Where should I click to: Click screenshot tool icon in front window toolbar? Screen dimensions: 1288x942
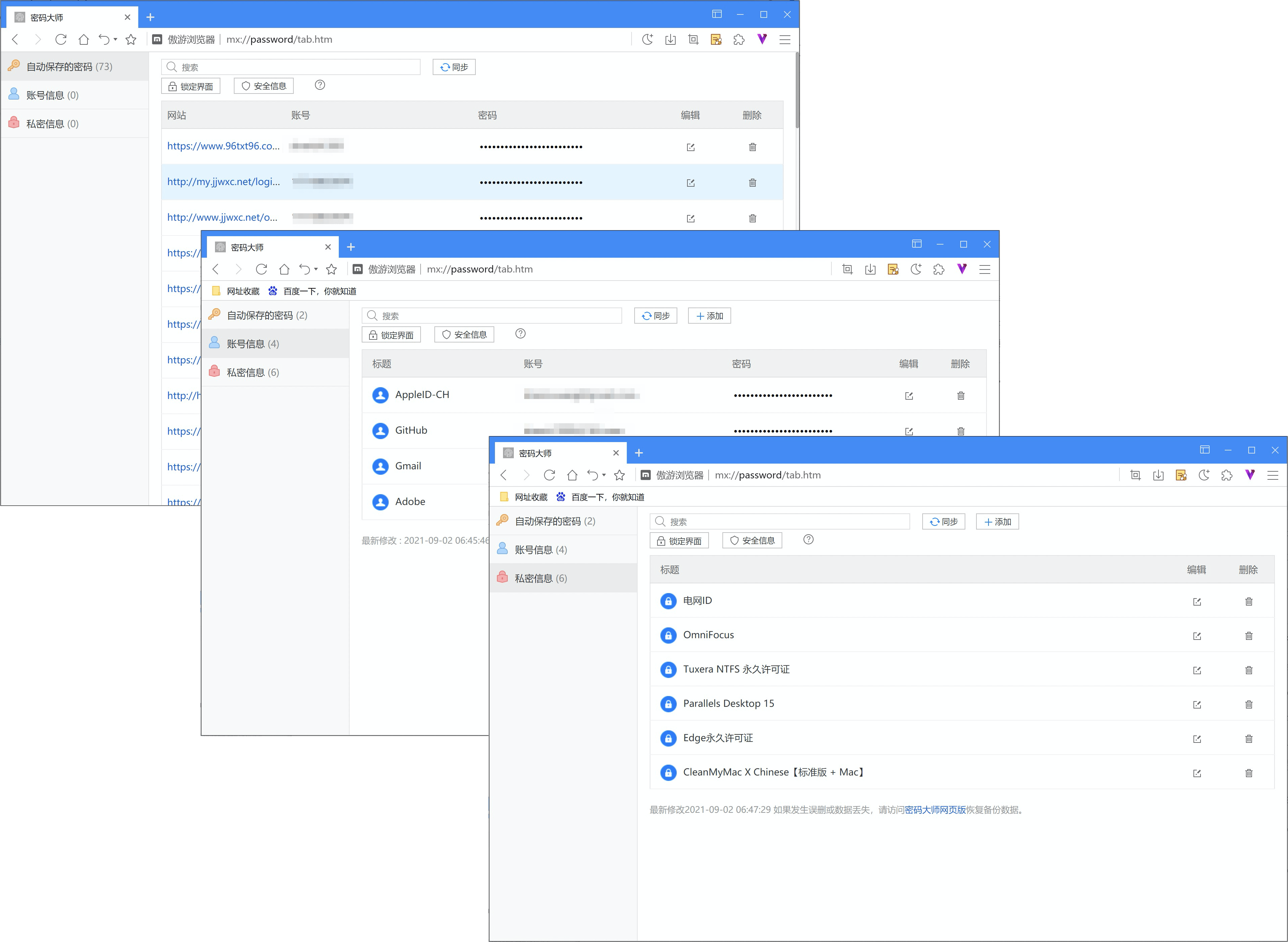click(x=1135, y=475)
